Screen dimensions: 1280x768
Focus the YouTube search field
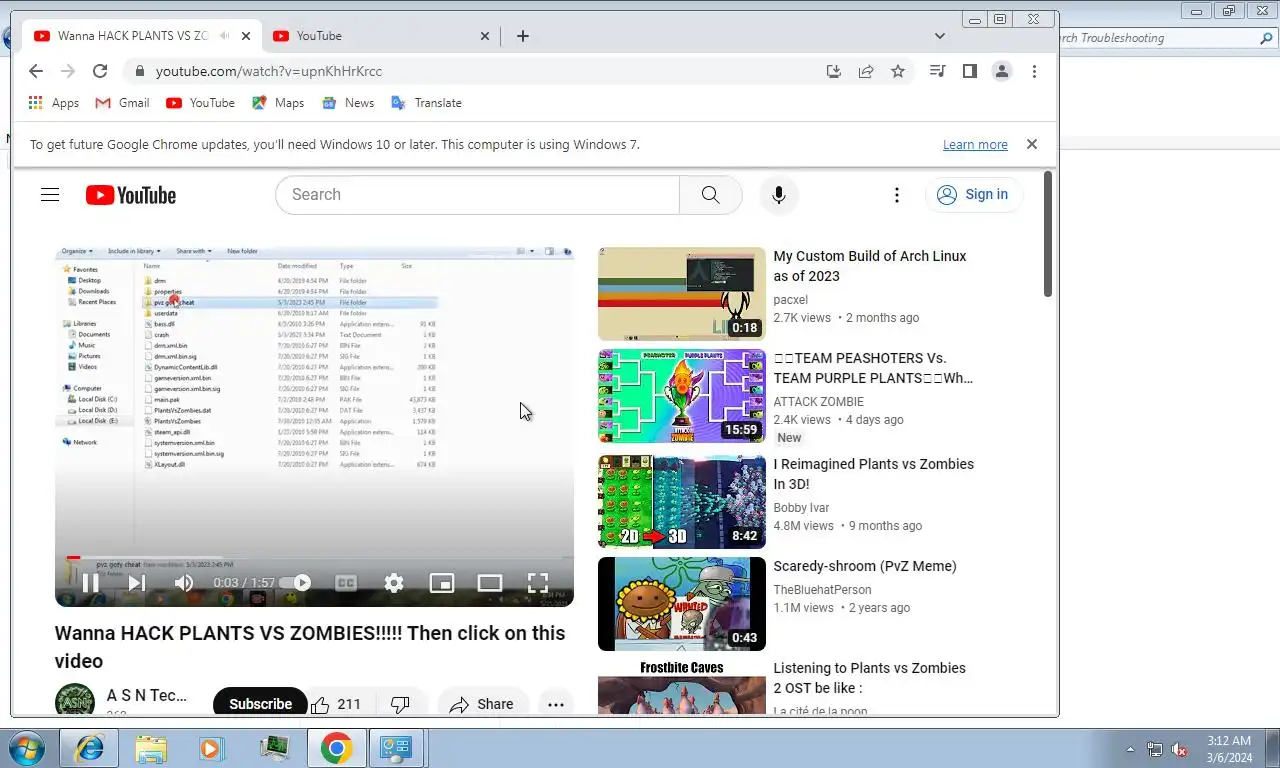tap(477, 195)
